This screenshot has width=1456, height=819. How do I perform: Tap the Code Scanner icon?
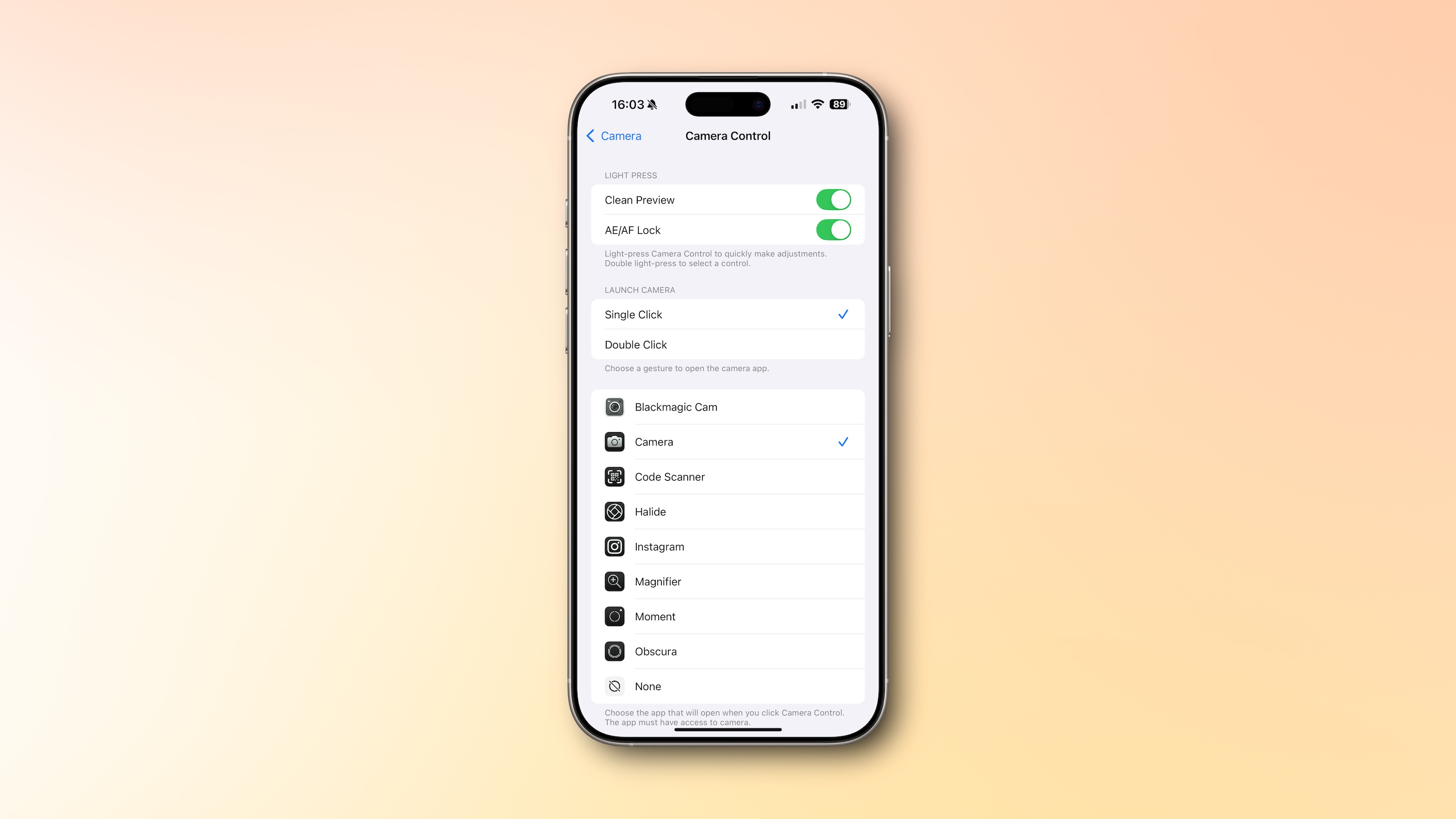click(x=614, y=477)
